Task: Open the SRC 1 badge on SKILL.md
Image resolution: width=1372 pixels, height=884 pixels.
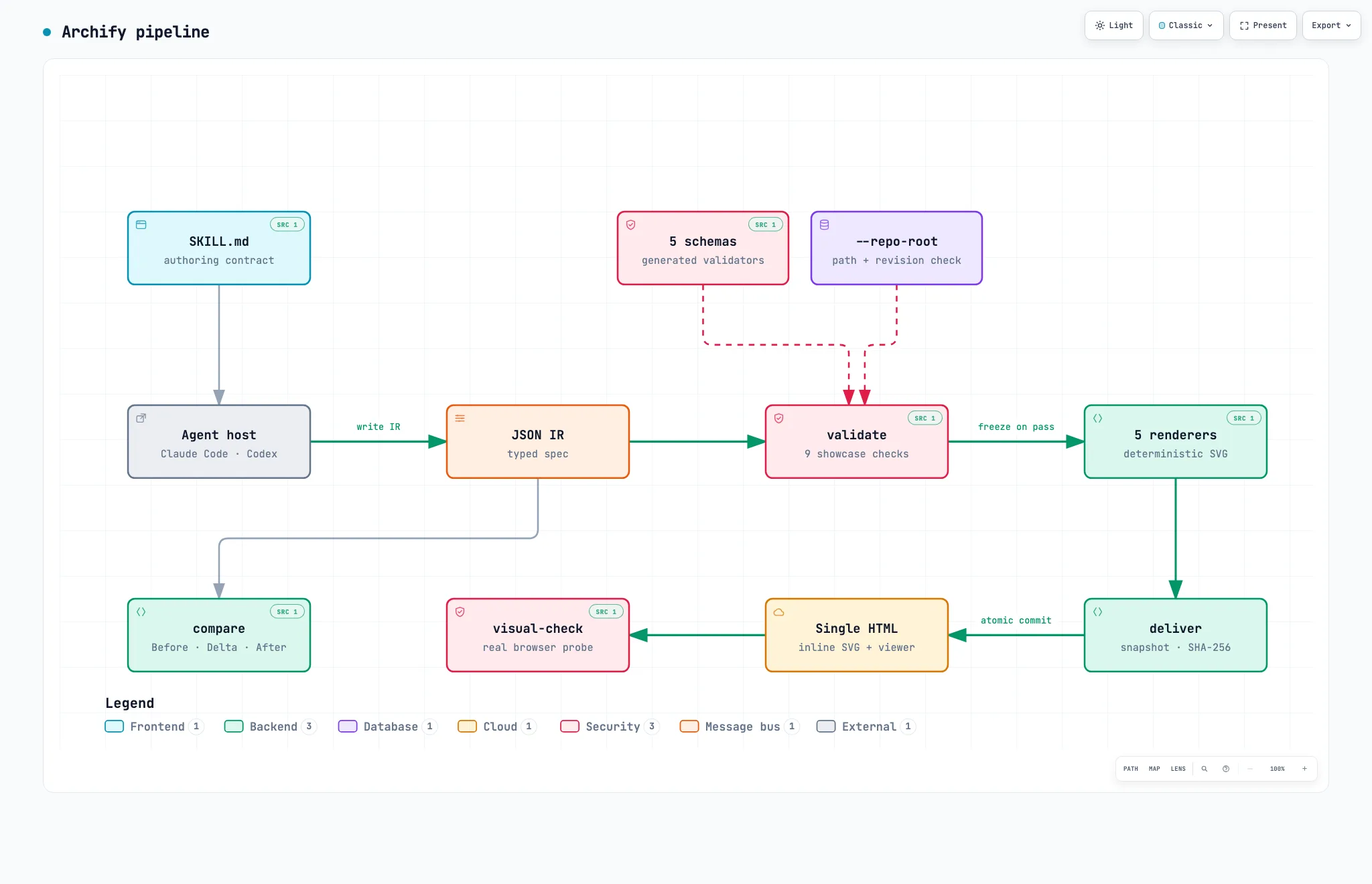Action: [x=287, y=225]
